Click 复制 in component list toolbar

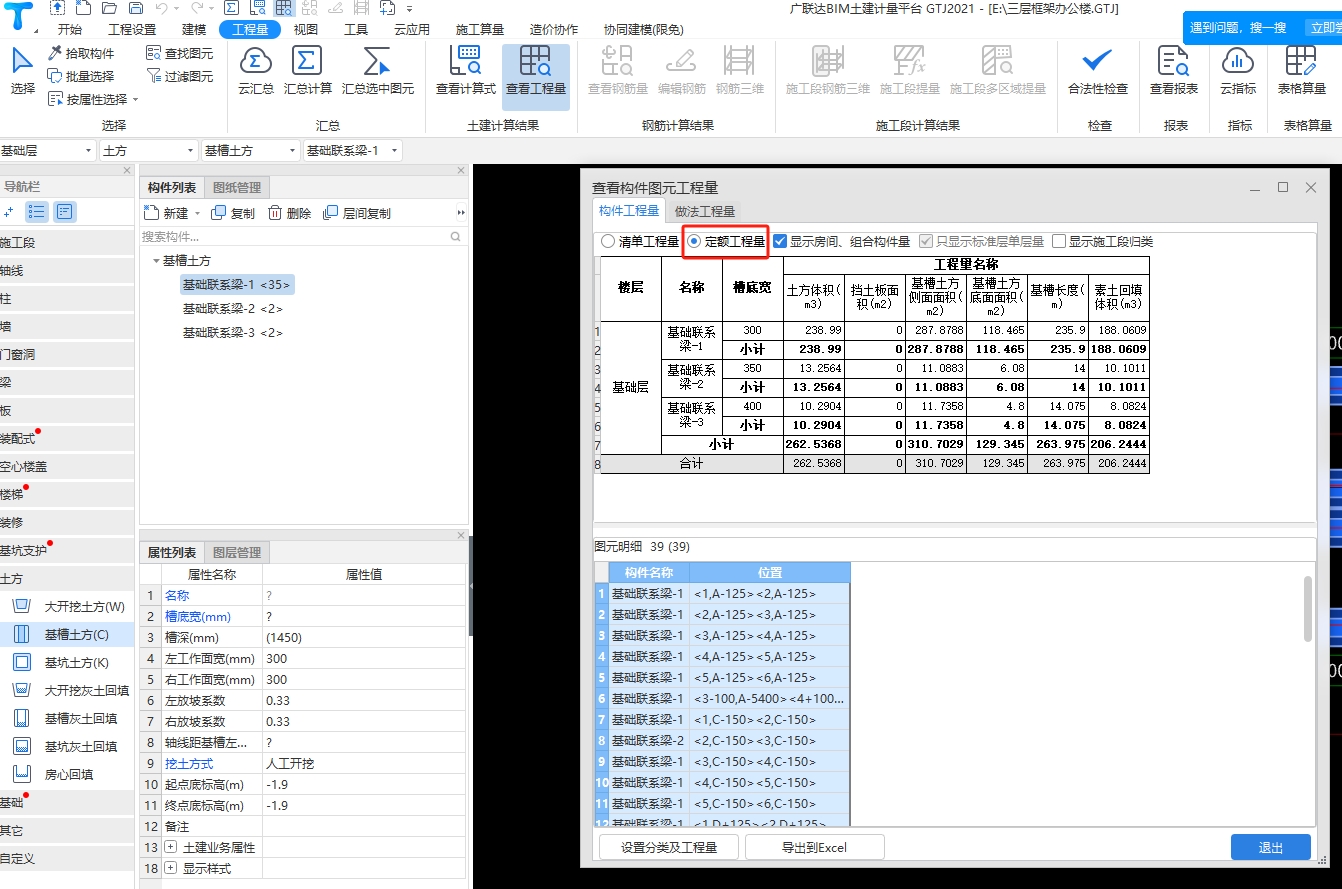click(234, 213)
